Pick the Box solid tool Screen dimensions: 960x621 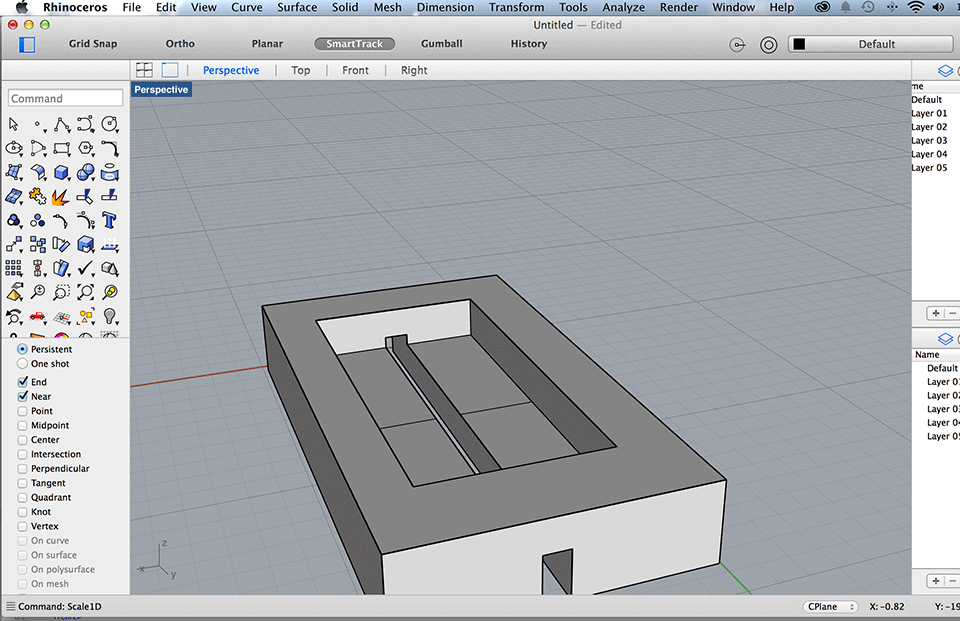point(61,172)
